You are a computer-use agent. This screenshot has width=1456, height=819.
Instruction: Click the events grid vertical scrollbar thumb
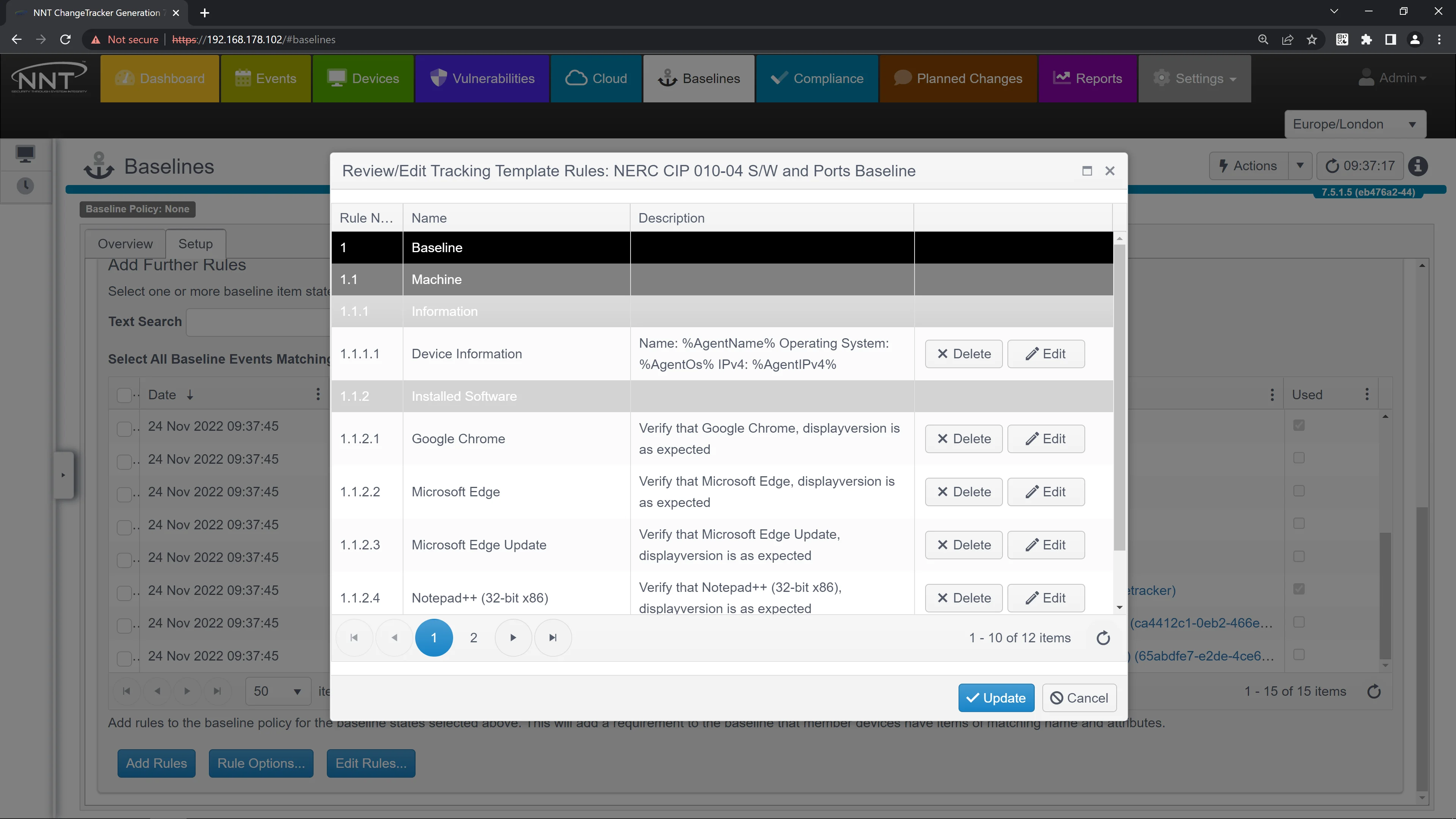coord(1385,595)
